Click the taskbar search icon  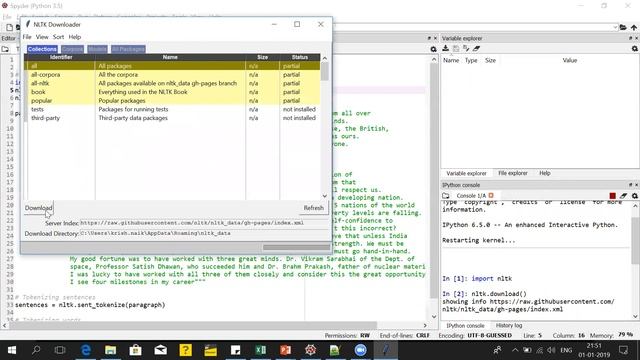36,350
